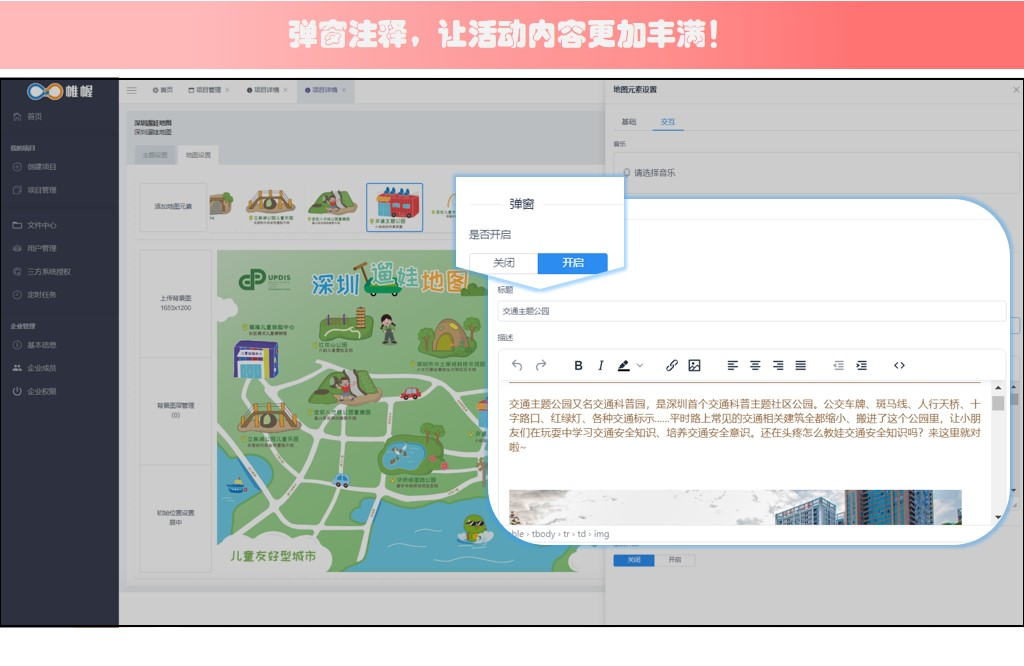Click the 'img' element in the editor path
This screenshot has width=1024, height=666.
click(x=601, y=534)
